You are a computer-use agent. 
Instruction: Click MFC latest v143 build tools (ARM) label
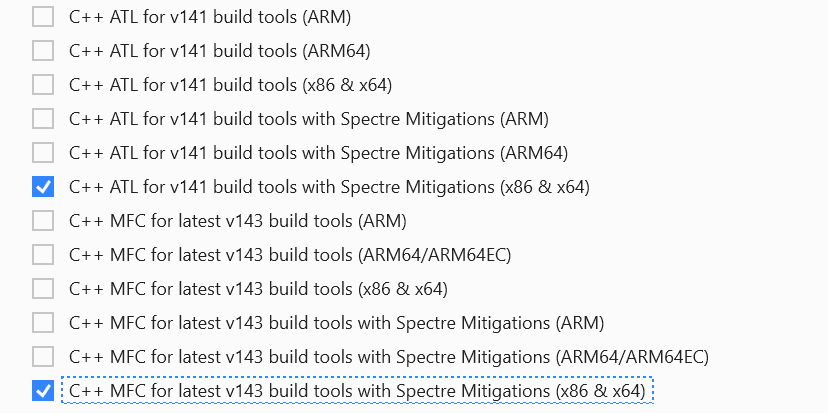(x=238, y=221)
